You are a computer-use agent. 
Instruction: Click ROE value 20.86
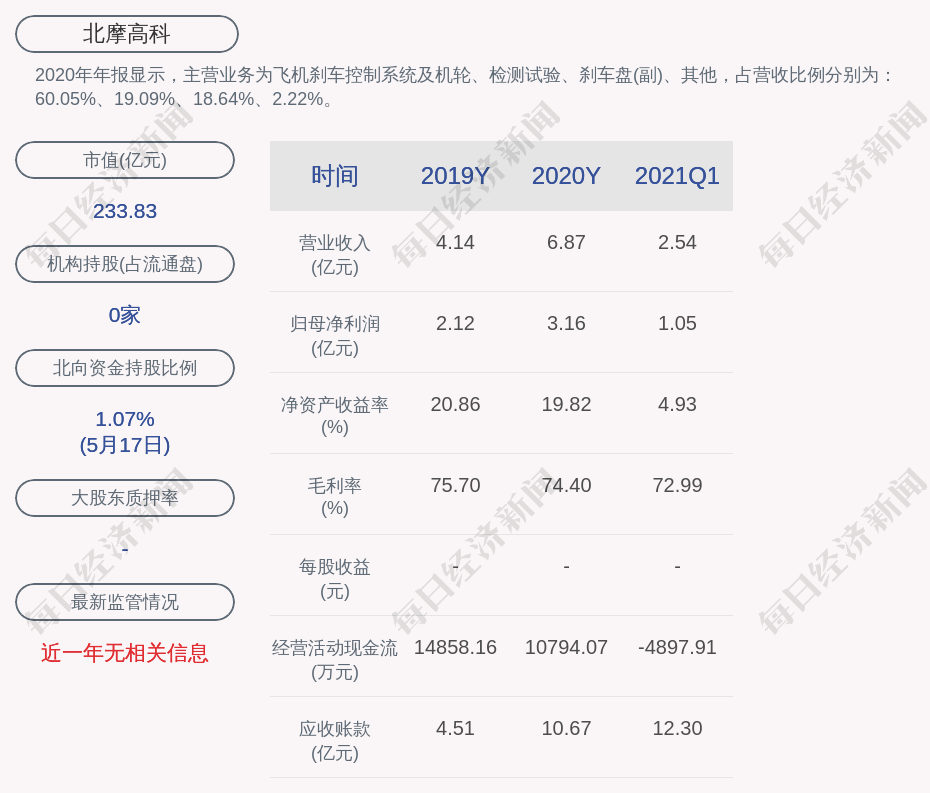pos(455,405)
